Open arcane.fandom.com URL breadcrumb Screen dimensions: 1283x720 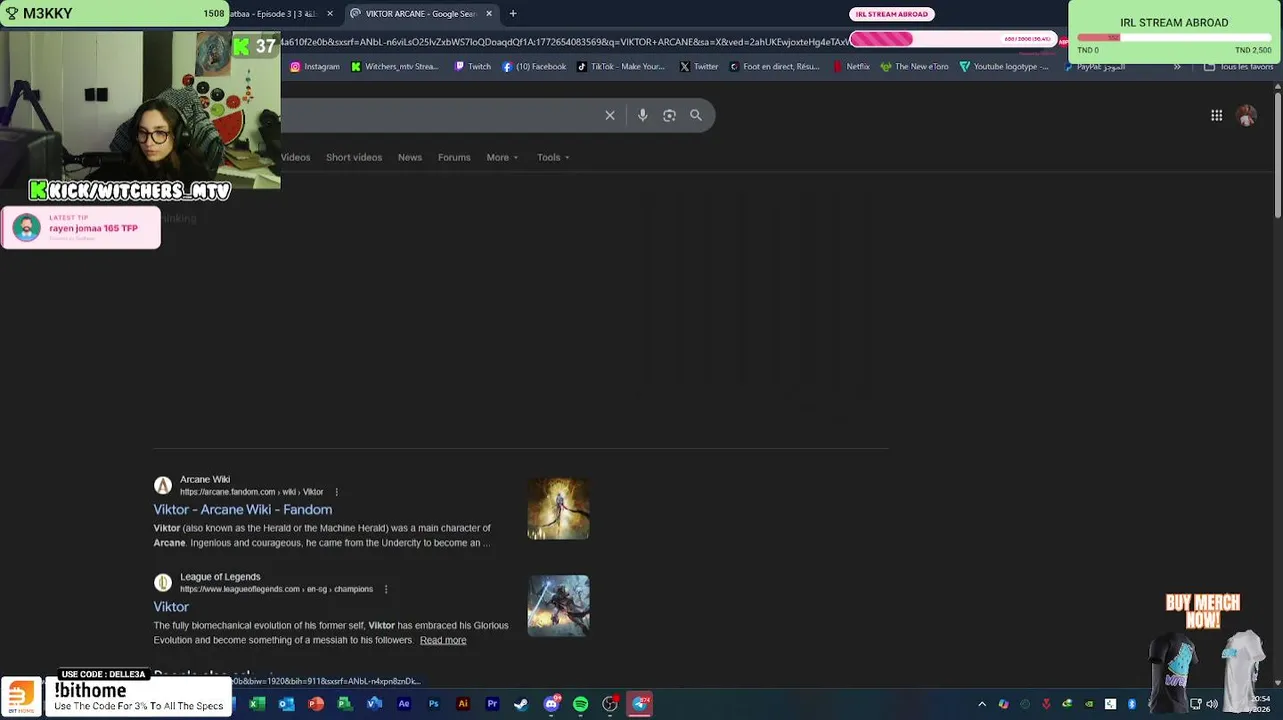(x=251, y=492)
